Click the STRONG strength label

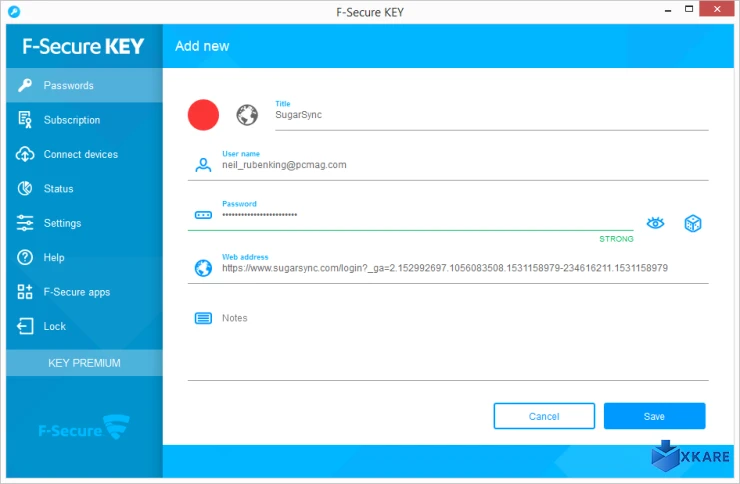pos(616,239)
